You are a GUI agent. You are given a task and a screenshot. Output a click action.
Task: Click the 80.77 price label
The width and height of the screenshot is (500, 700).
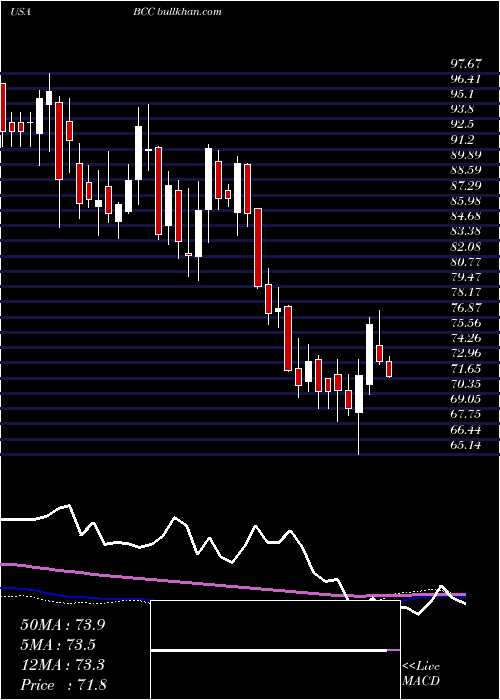point(466,262)
